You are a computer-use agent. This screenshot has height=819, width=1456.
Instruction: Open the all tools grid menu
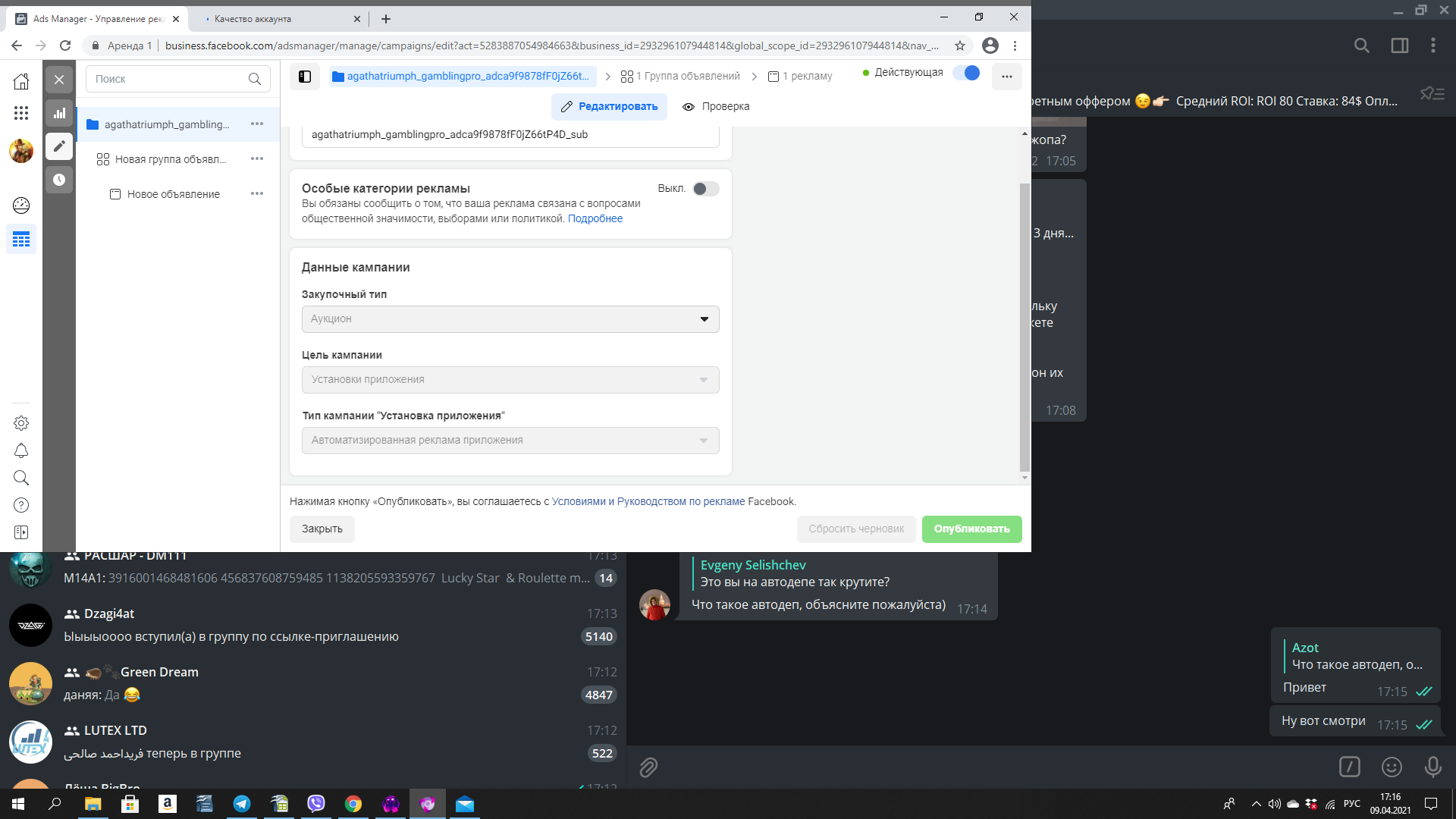[x=21, y=113]
